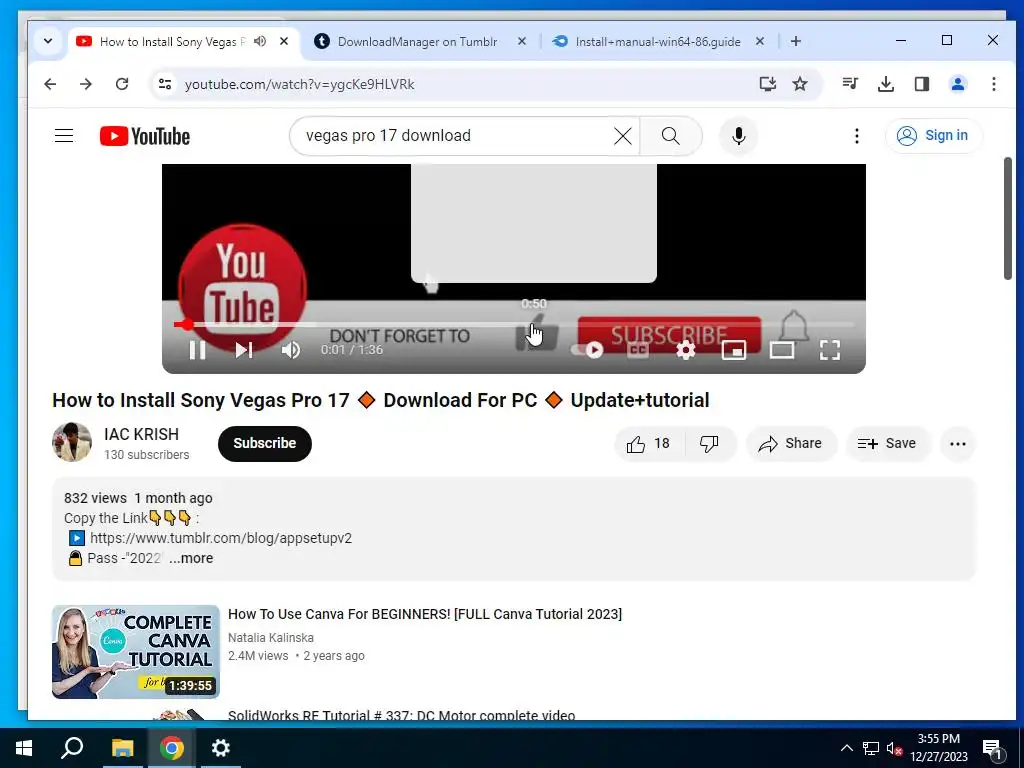Open media controls in Chrome toolbar
This screenshot has width=1024, height=768.
click(850, 84)
